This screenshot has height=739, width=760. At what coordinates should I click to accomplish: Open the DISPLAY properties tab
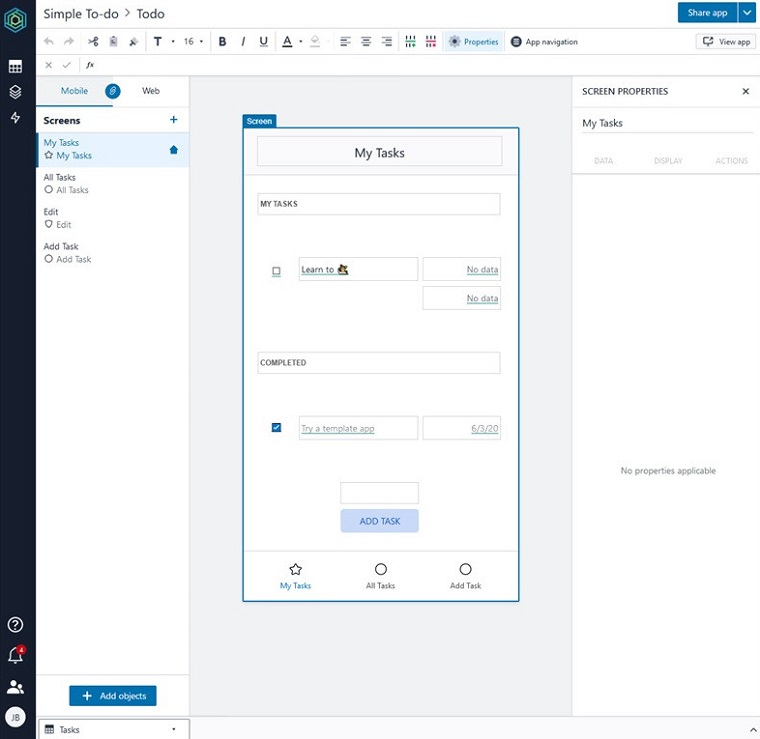(x=668, y=160)
